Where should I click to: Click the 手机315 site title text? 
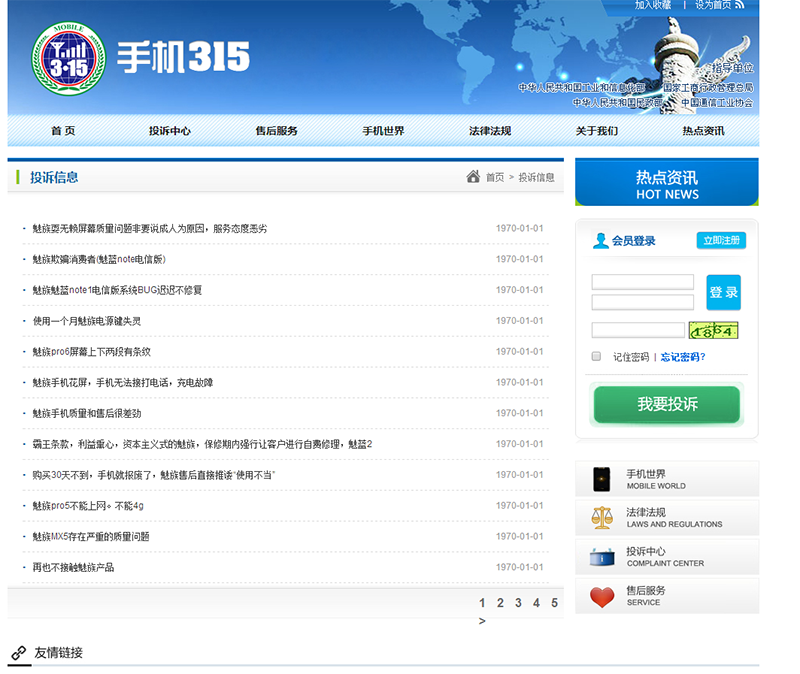pos(183,57)
